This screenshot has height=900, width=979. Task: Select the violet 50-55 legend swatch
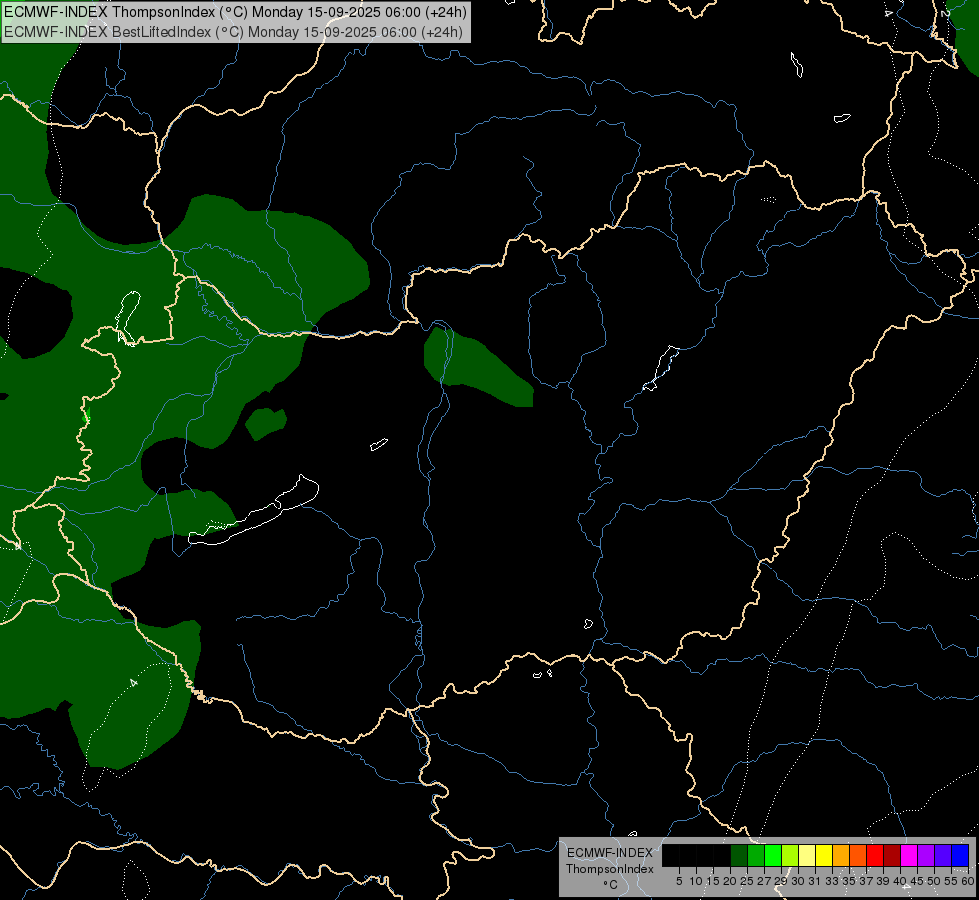(x=943, y=855)
